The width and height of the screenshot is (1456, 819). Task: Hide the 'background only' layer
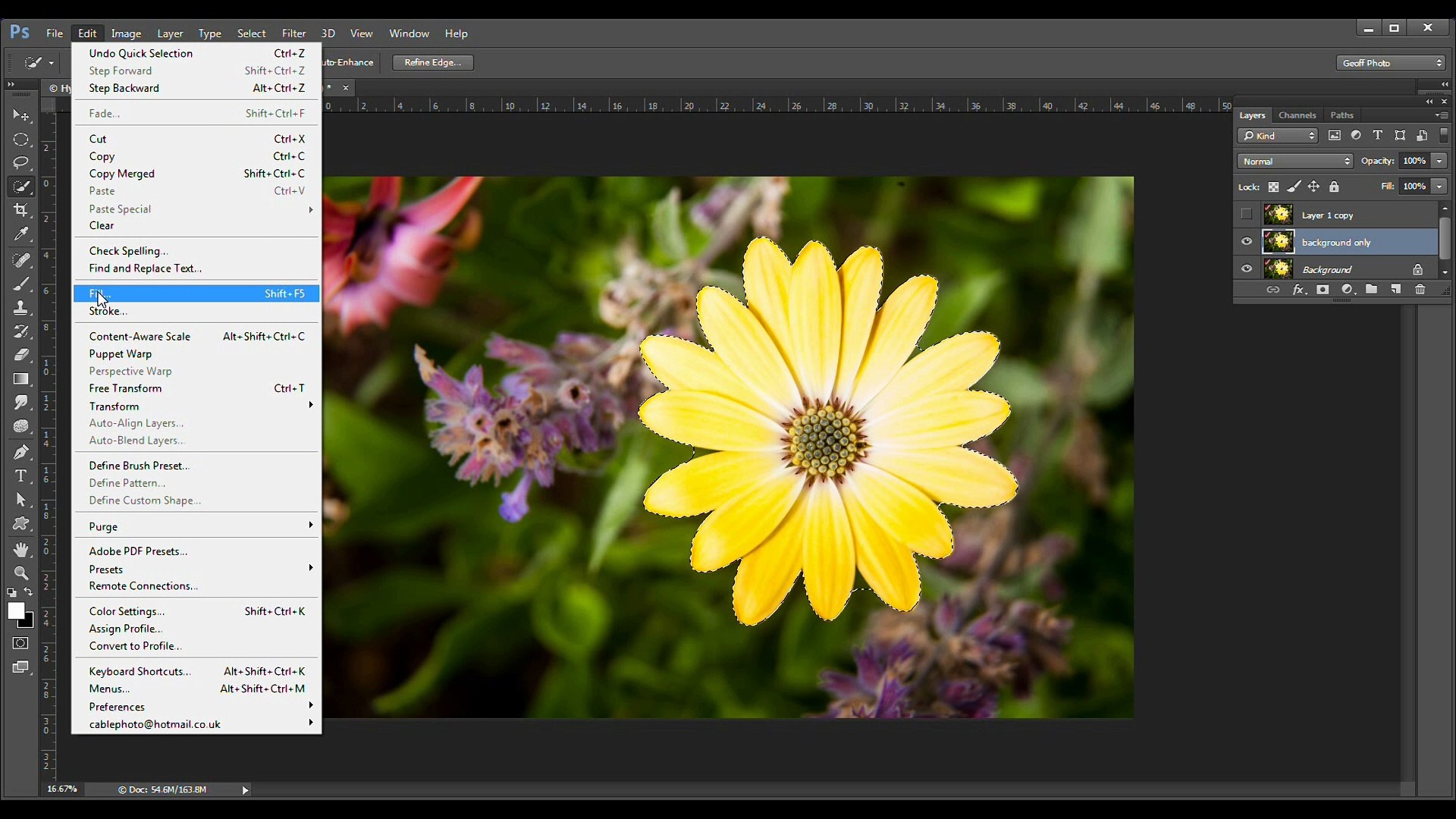coord(1247,242)
